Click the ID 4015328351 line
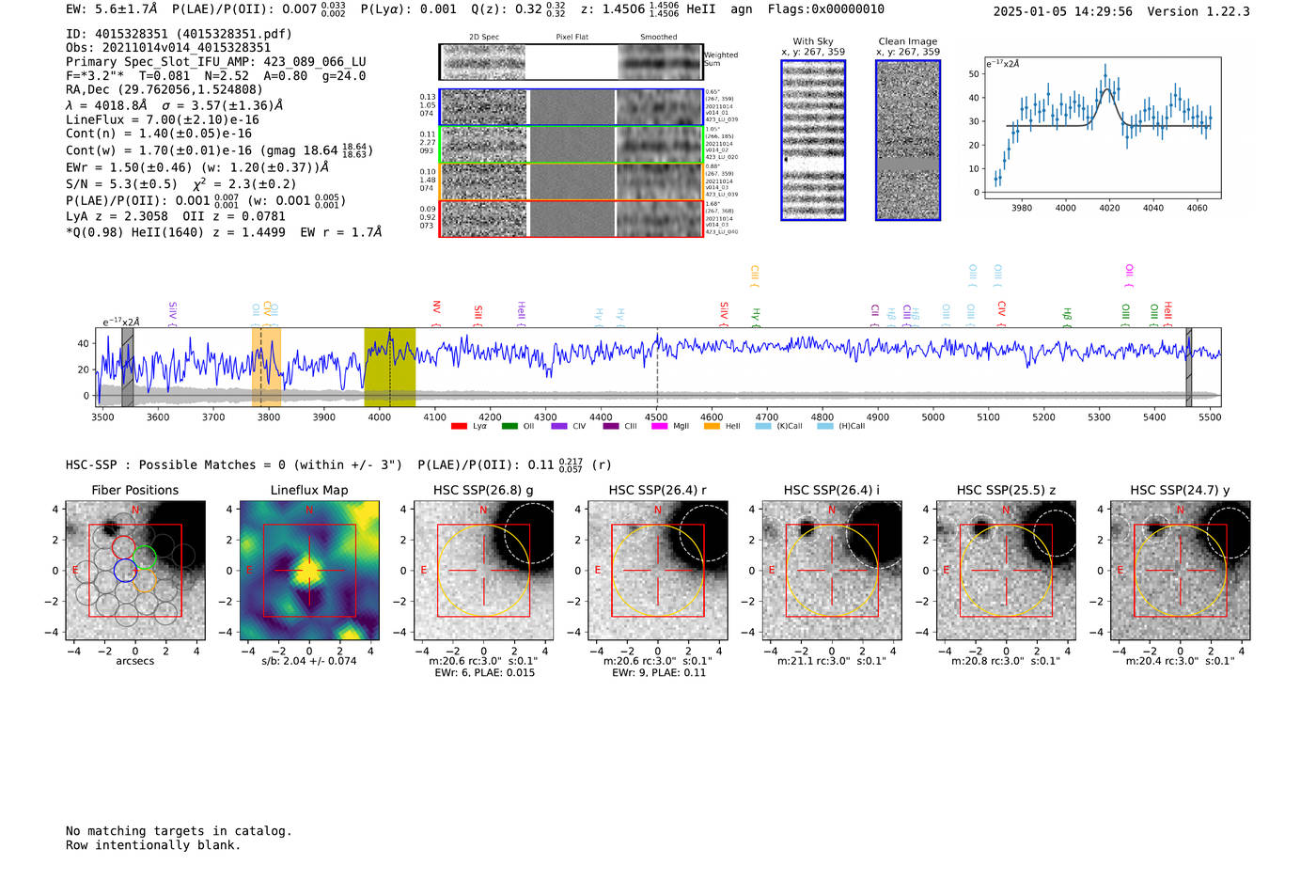 pos(179,34)
